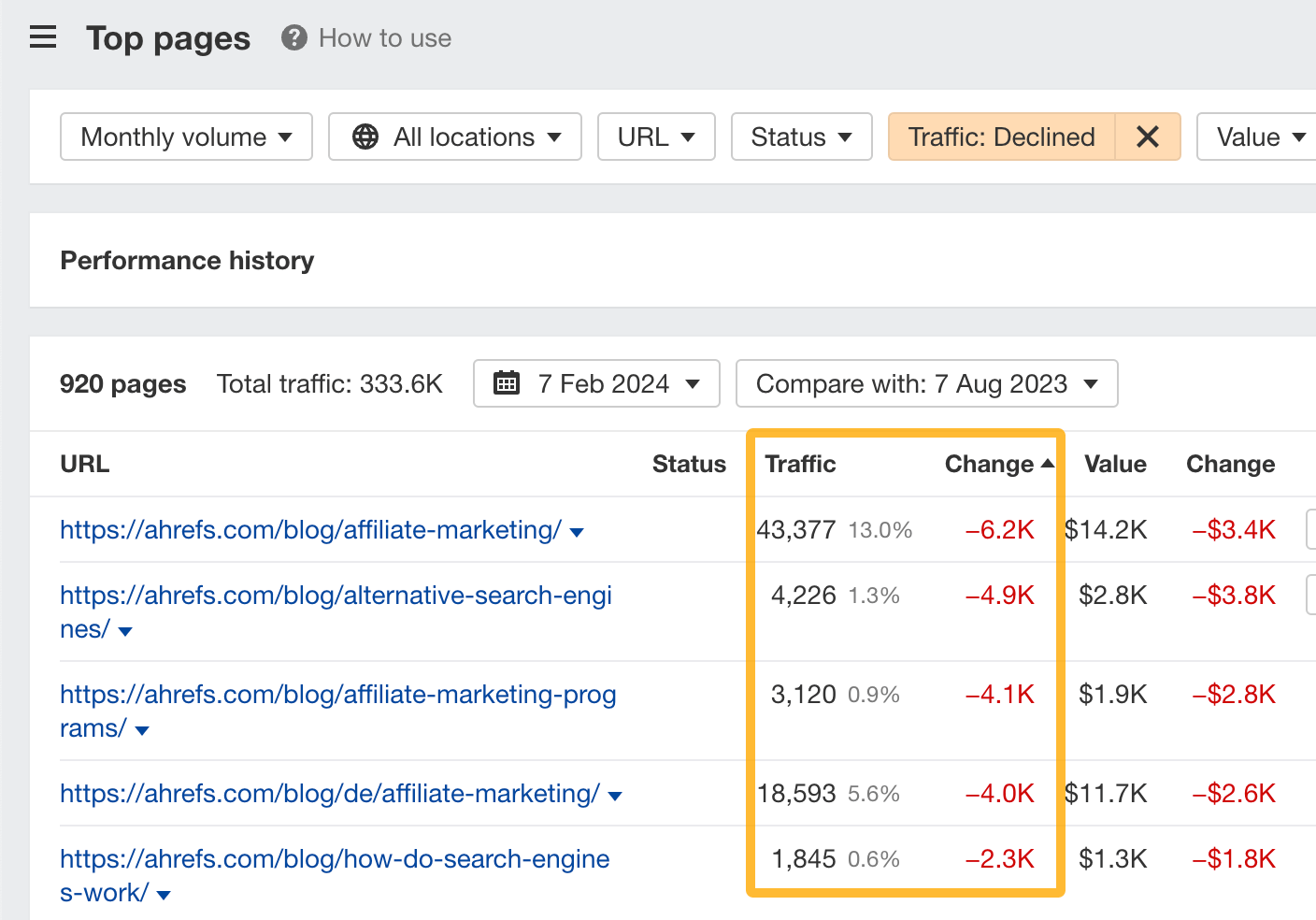Remove the Traffic: Declined filter via X
The image size is (1316, 920).
coord(1148,137)
